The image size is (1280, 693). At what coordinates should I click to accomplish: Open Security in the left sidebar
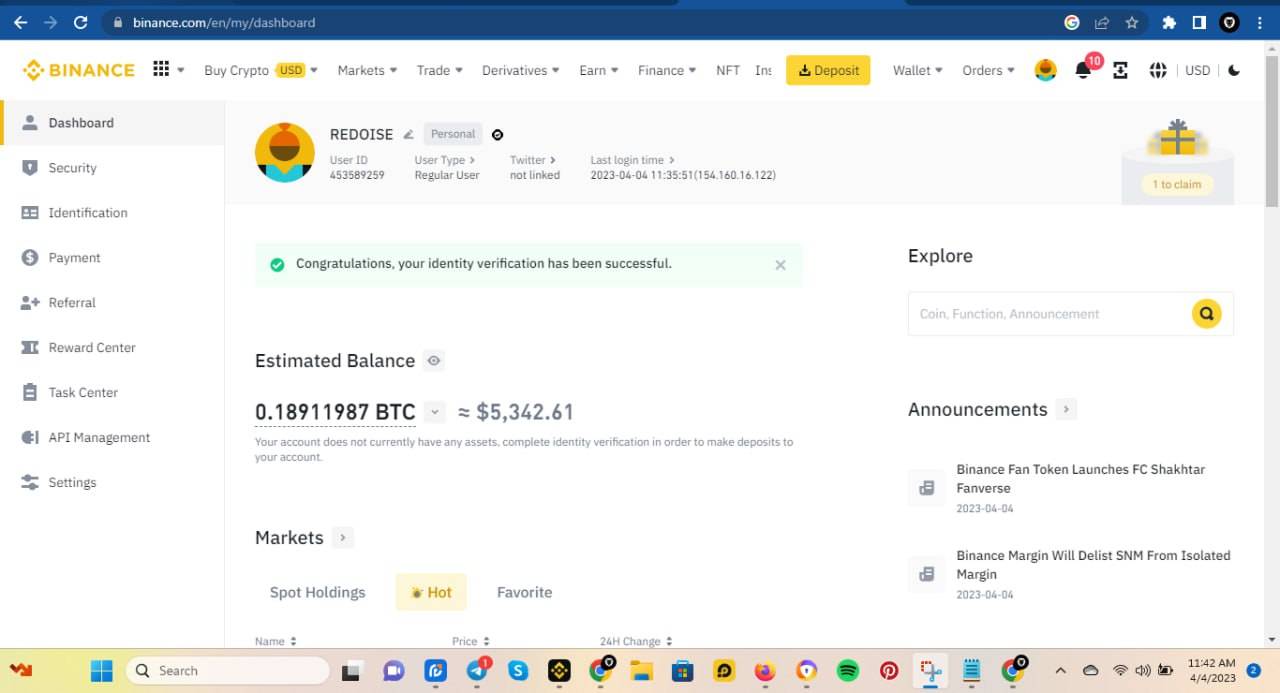(72, 168)
